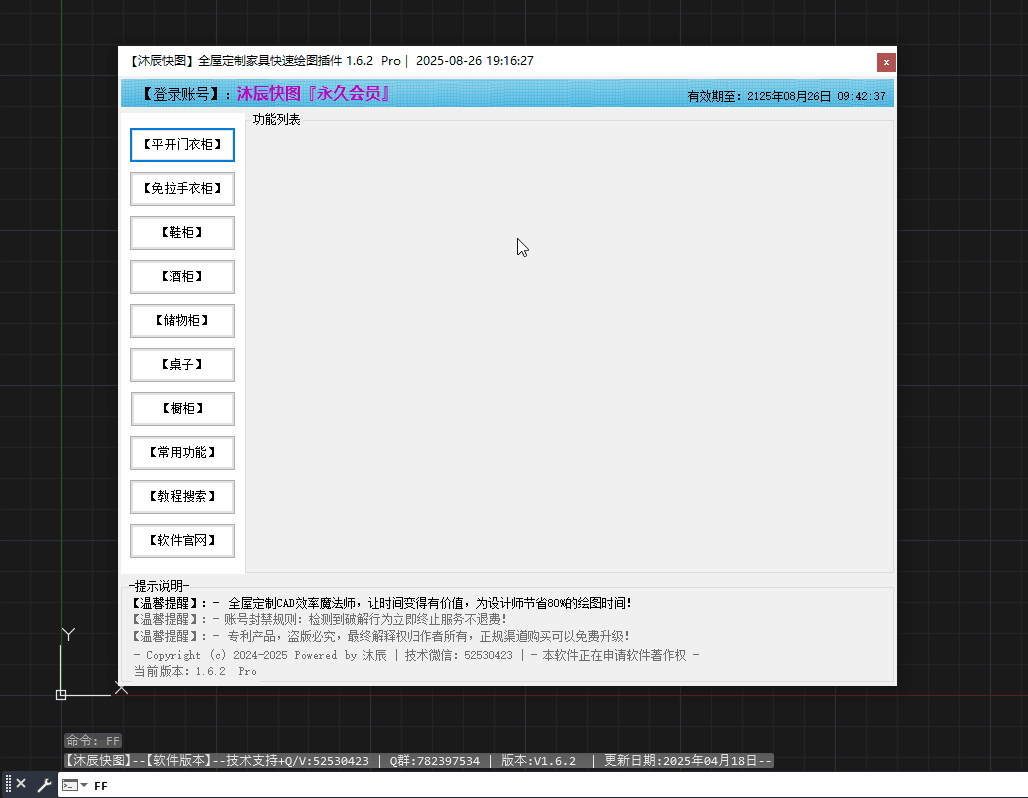Open the 【储物柜】 storage cabinet category
This screenshot has width=1028, height=798.
click(x=182, y=321)
